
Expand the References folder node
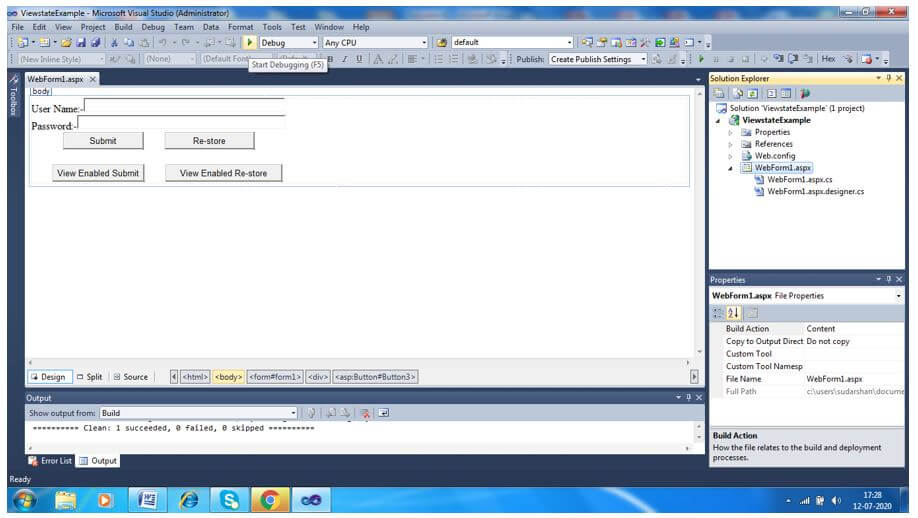pyautogui.click(x=730, y=145)
